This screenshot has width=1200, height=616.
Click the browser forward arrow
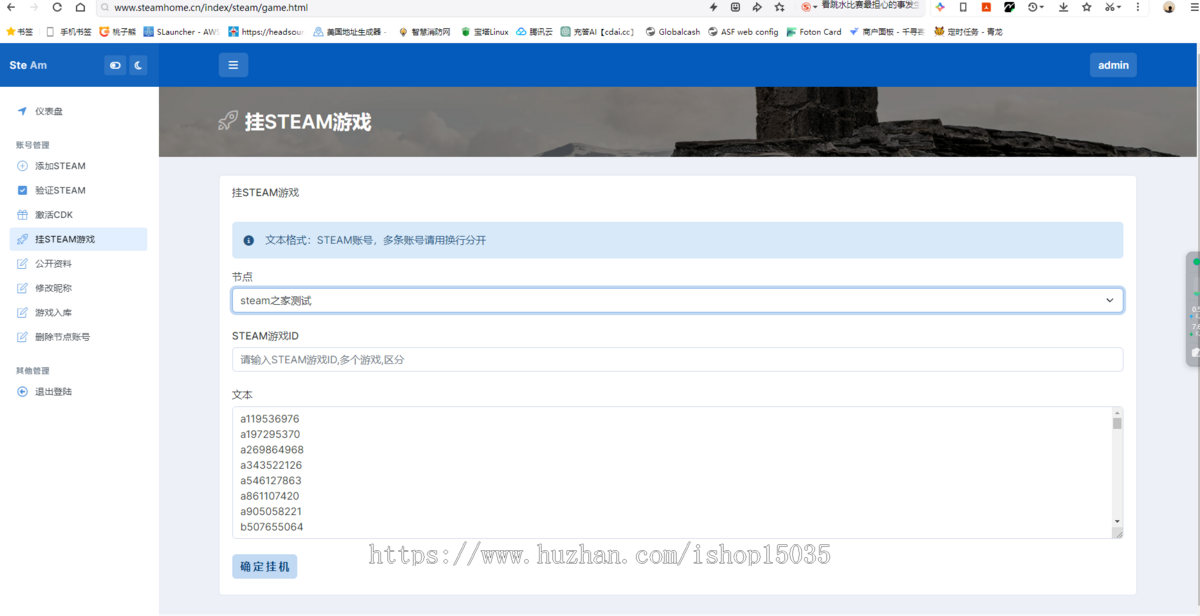[x=34, y=7]
